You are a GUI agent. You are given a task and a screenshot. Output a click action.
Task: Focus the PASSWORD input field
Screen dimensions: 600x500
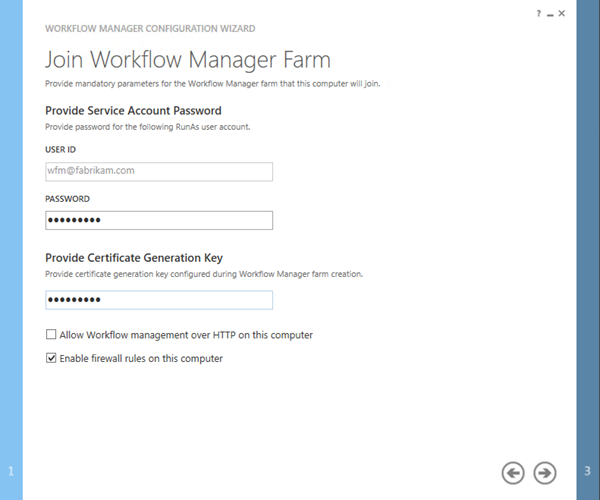[159, 220]
